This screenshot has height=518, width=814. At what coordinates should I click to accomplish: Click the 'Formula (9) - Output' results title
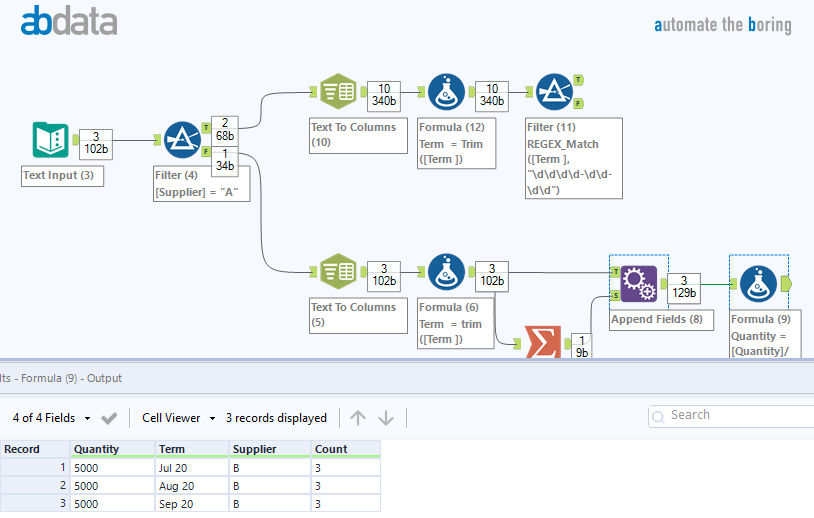tap(71, 378)
